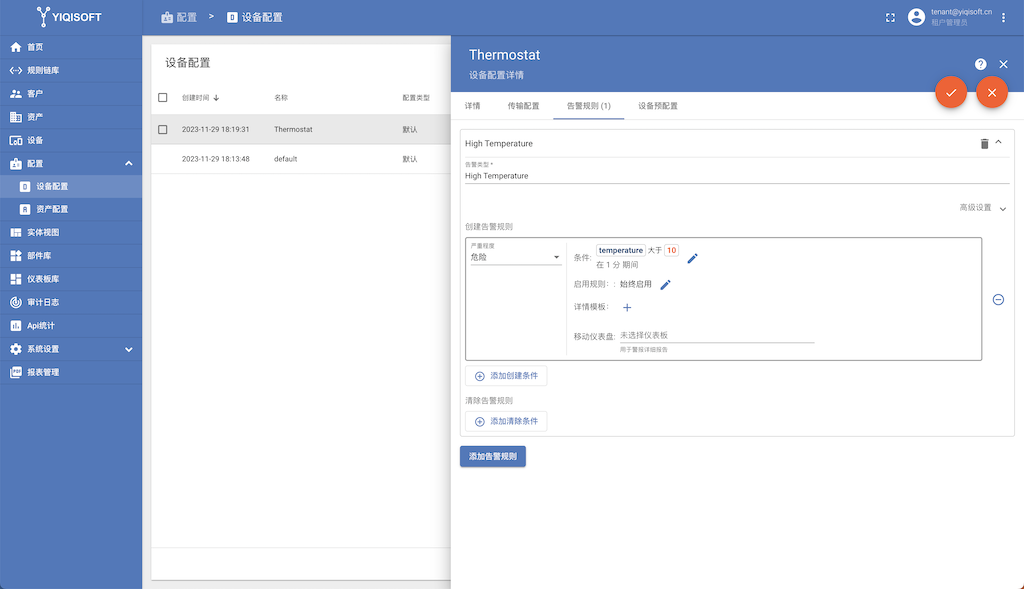1024x589 pixels.
Task: Edit the enable rule schedule pencil
Action: 665,285
